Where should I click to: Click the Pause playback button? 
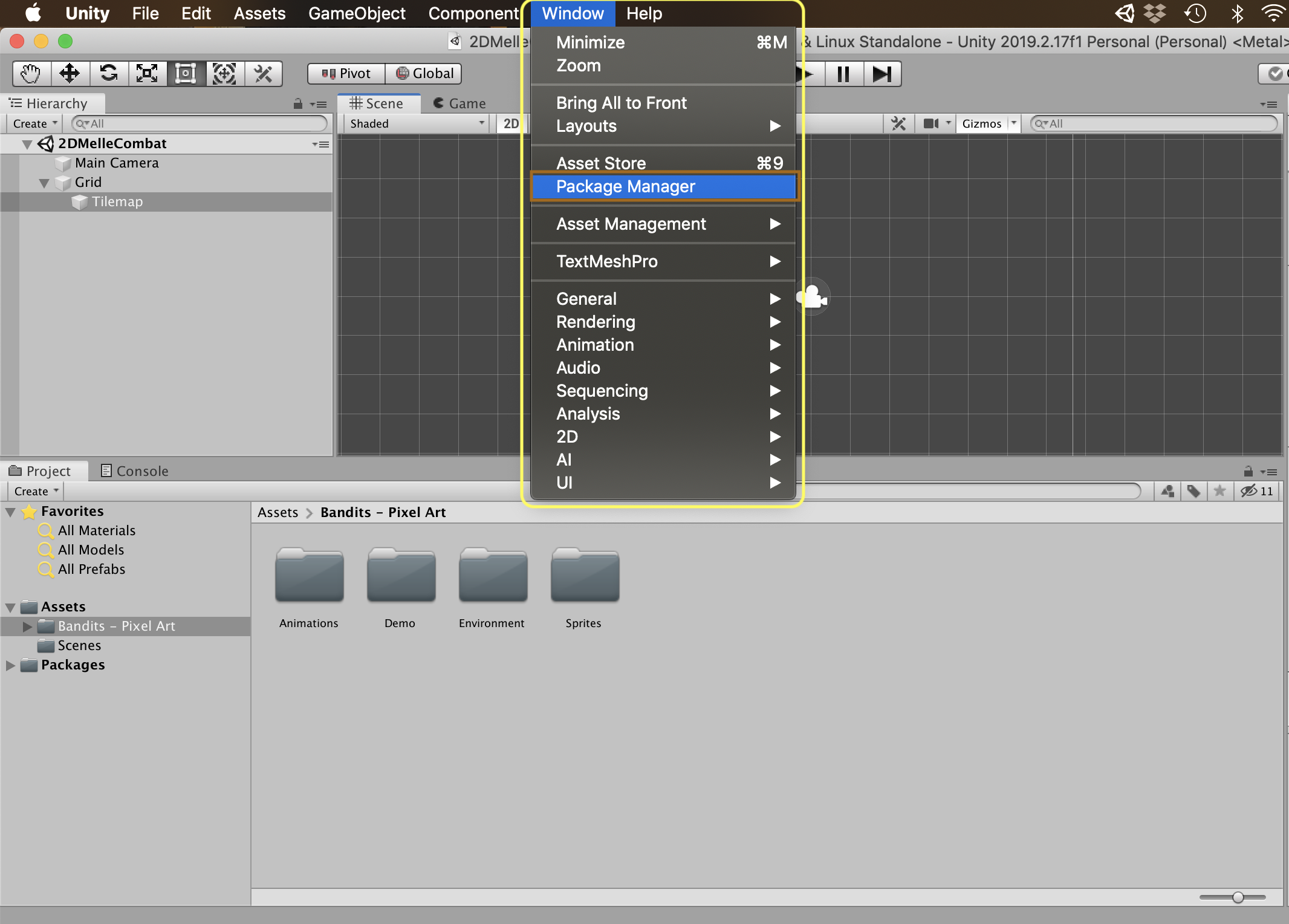point(843,74)
